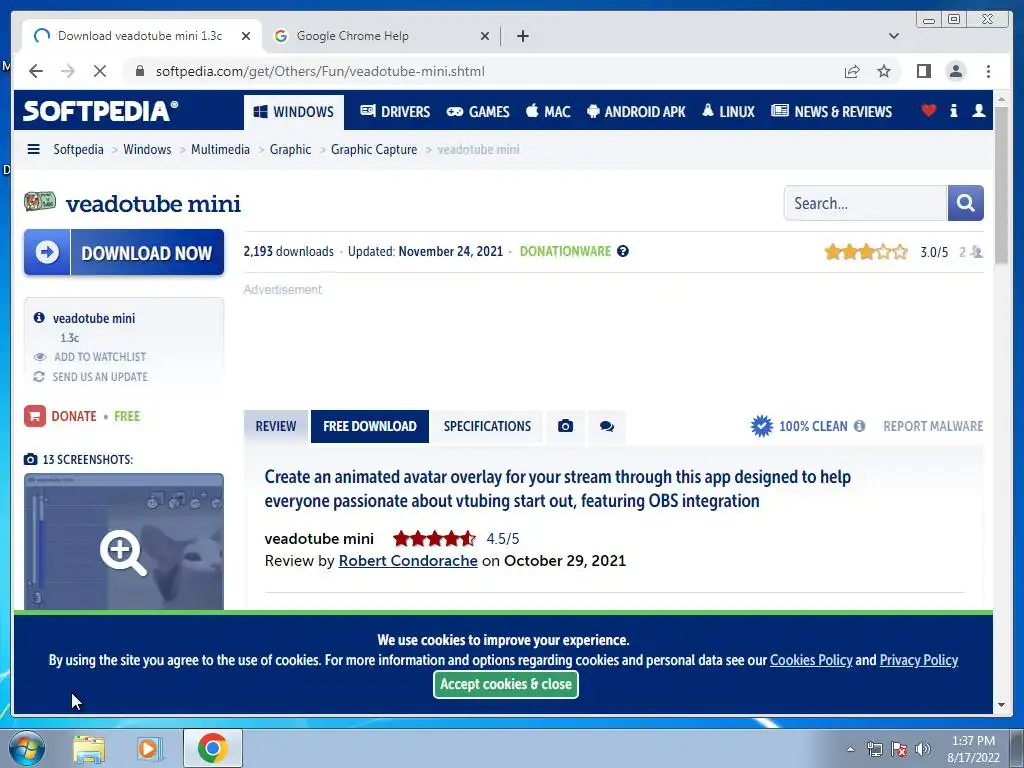Click the search magnifier button
Image resolution: width=1024 pixels, height=768 pixels.
pos(965,203)
